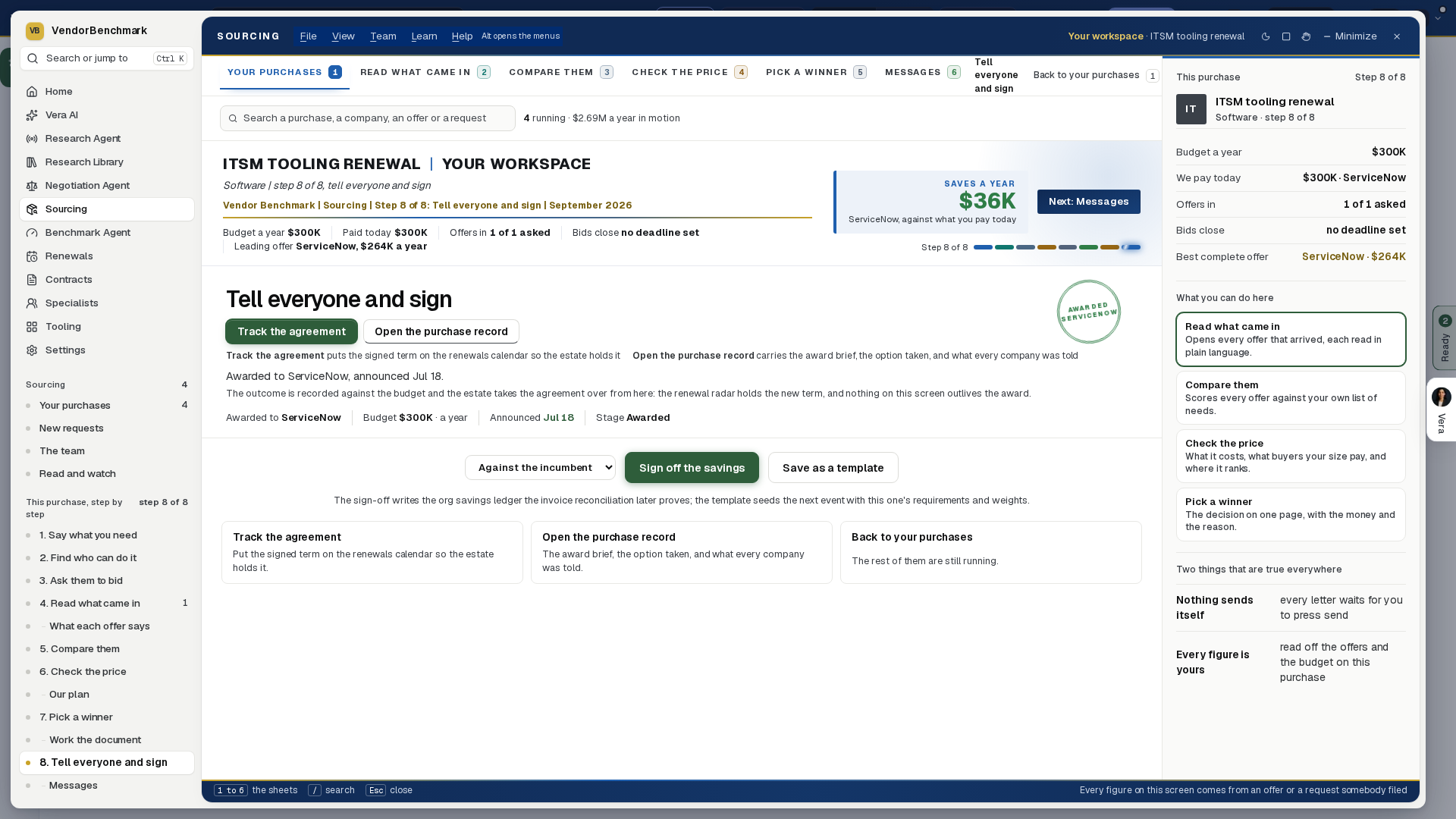
Task: Open the Against the incumbent dropdown
Action: 540,468
